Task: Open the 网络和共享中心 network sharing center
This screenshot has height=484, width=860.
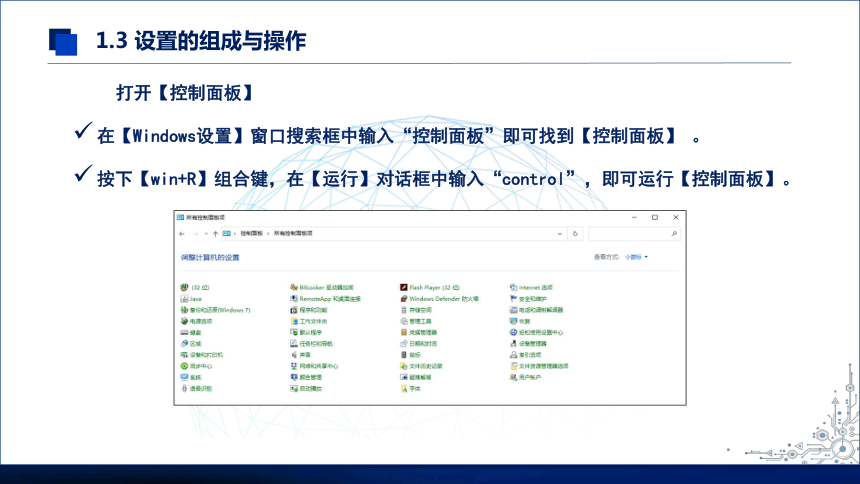Action: coord(314,366)
